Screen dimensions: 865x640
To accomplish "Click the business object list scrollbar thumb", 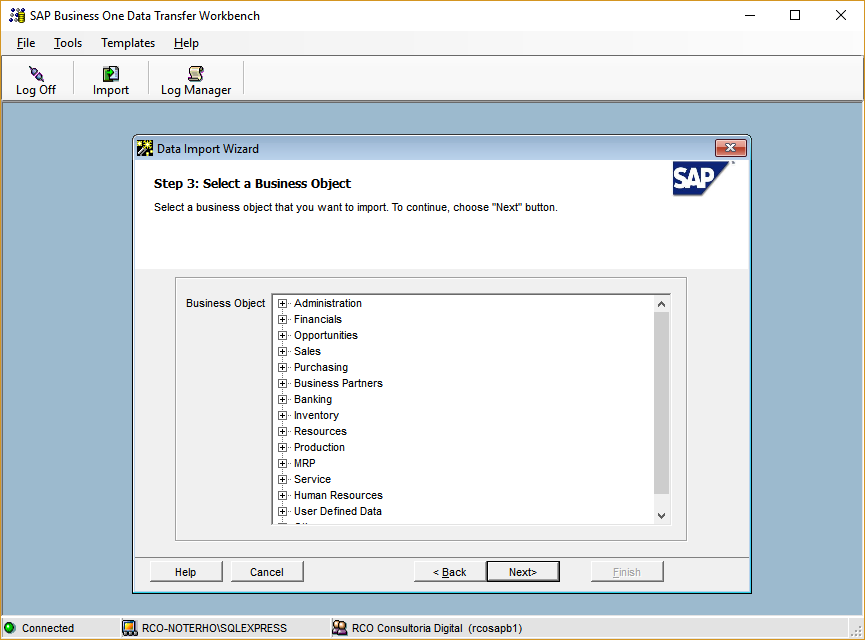I will tap(661, 403).
